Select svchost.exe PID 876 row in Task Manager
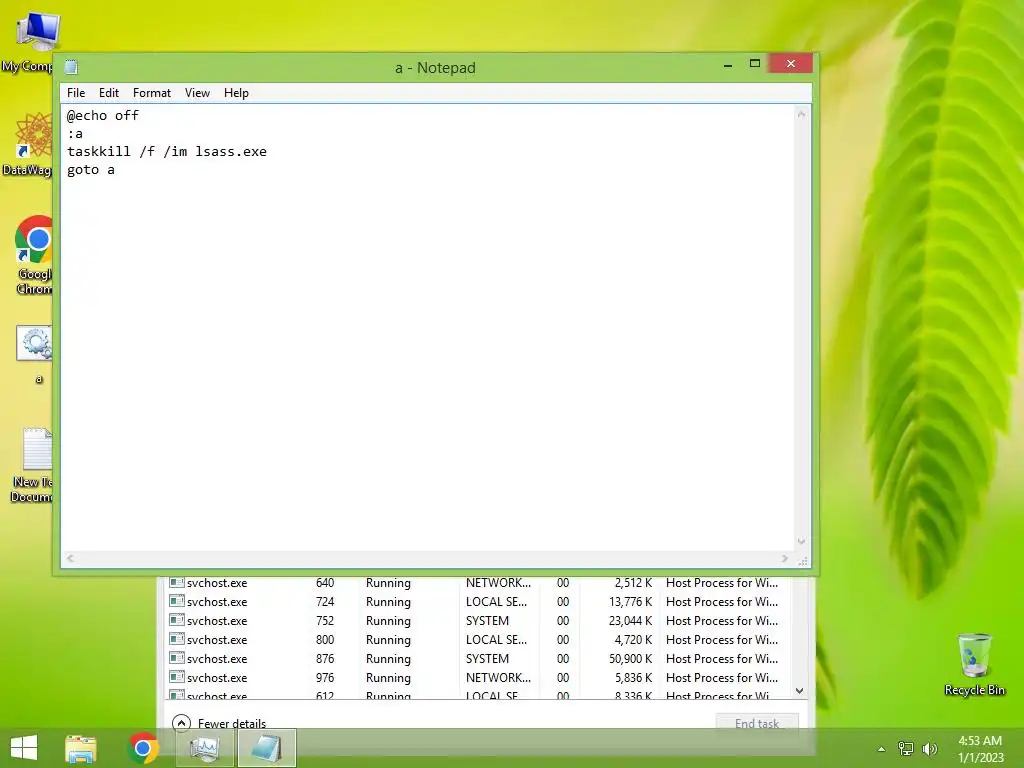The image size is (1024, 768). click(x=475, y=658)
